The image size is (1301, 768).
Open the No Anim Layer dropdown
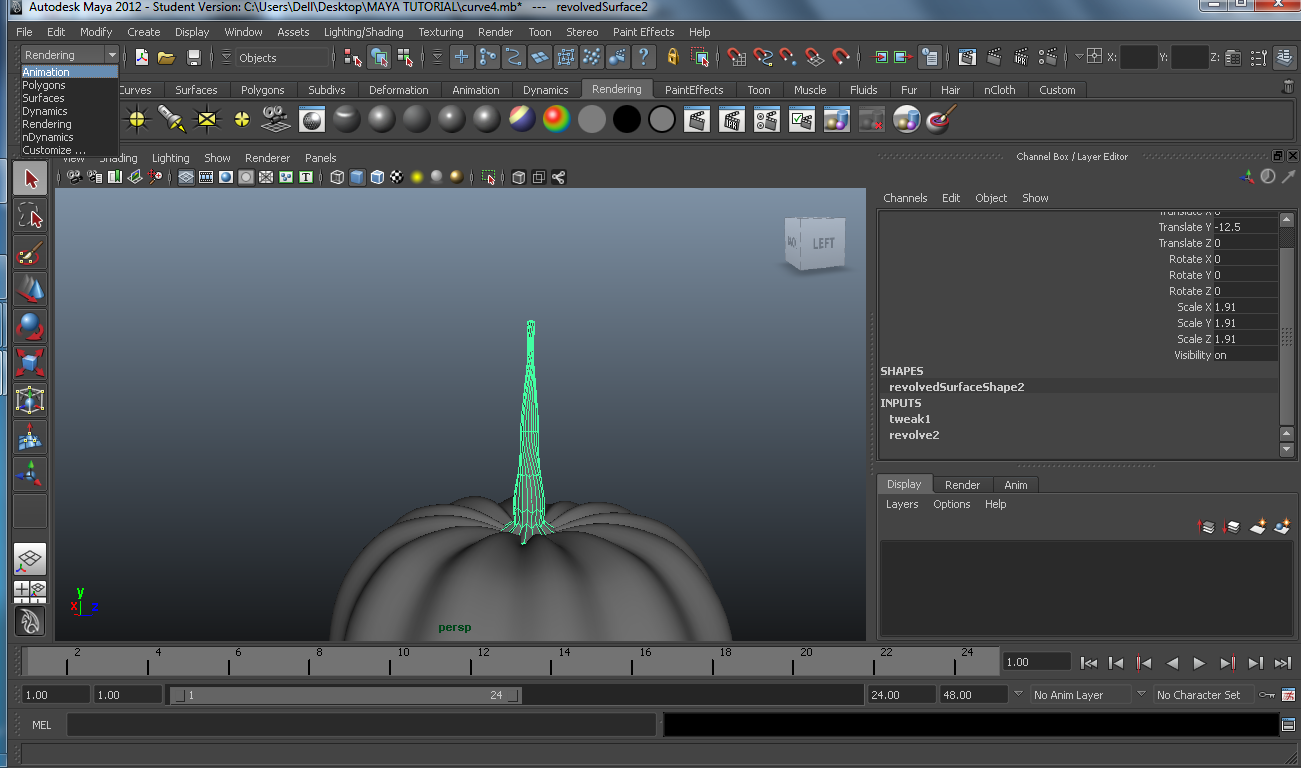tap(1079, 695)
